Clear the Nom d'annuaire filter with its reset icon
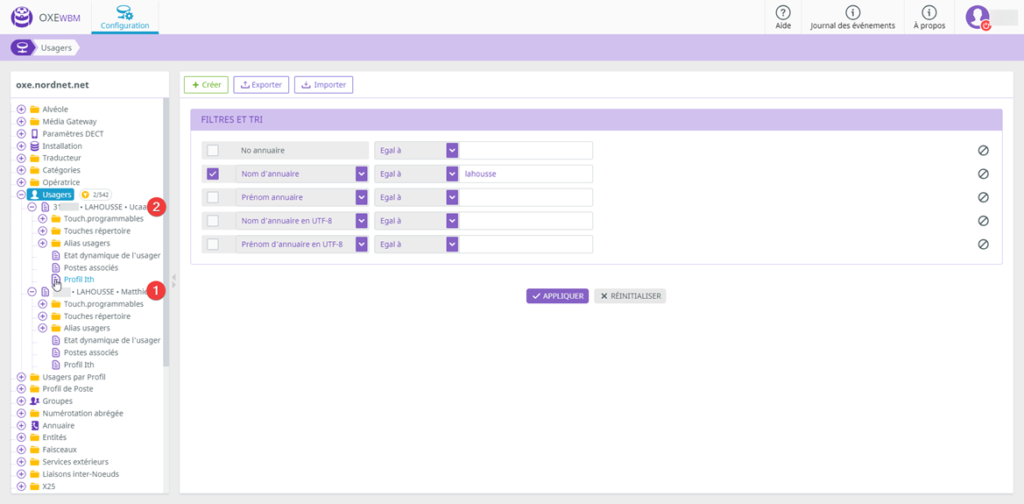The height and width of the screenshot is (504, 1024). 983,173
